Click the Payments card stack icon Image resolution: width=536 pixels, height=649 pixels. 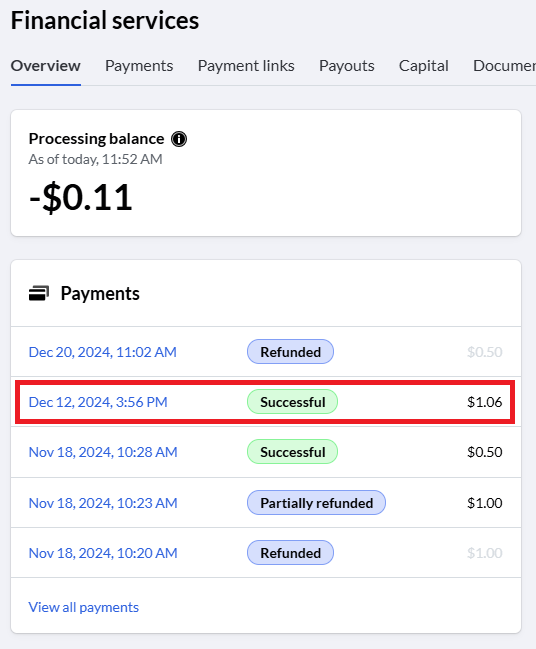tap(39, 293)
